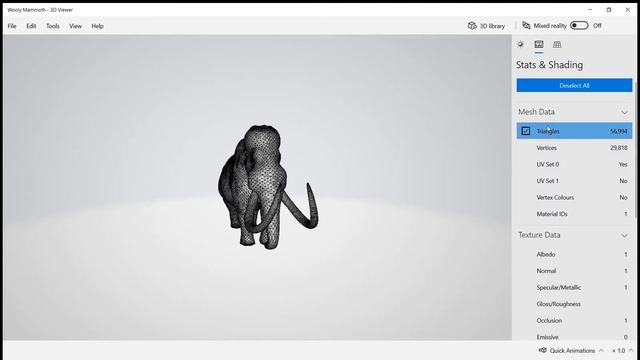Close the 3D Viewer window
The height and width of the screenshot is (360, 640).
627,9
